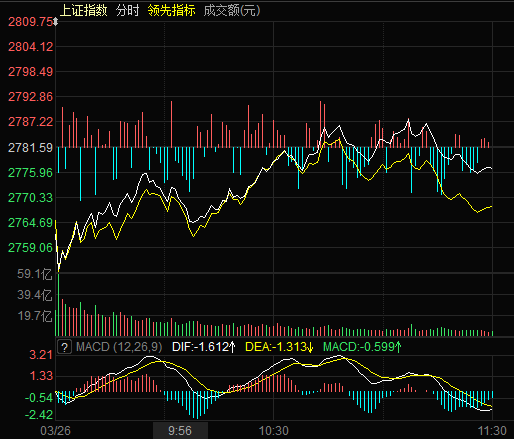514x439 pixels.
Task: Click the DIF up-arrow indicator
Action: click(232, 347)
